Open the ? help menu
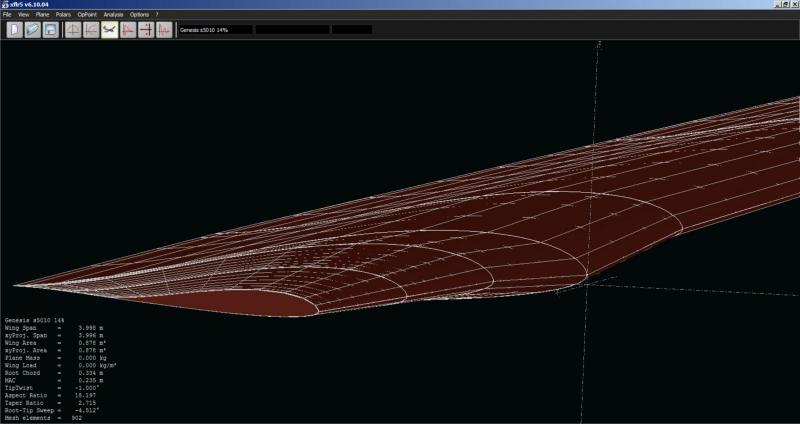This screenshot has height=424, width=800. (x=156, y=15)
